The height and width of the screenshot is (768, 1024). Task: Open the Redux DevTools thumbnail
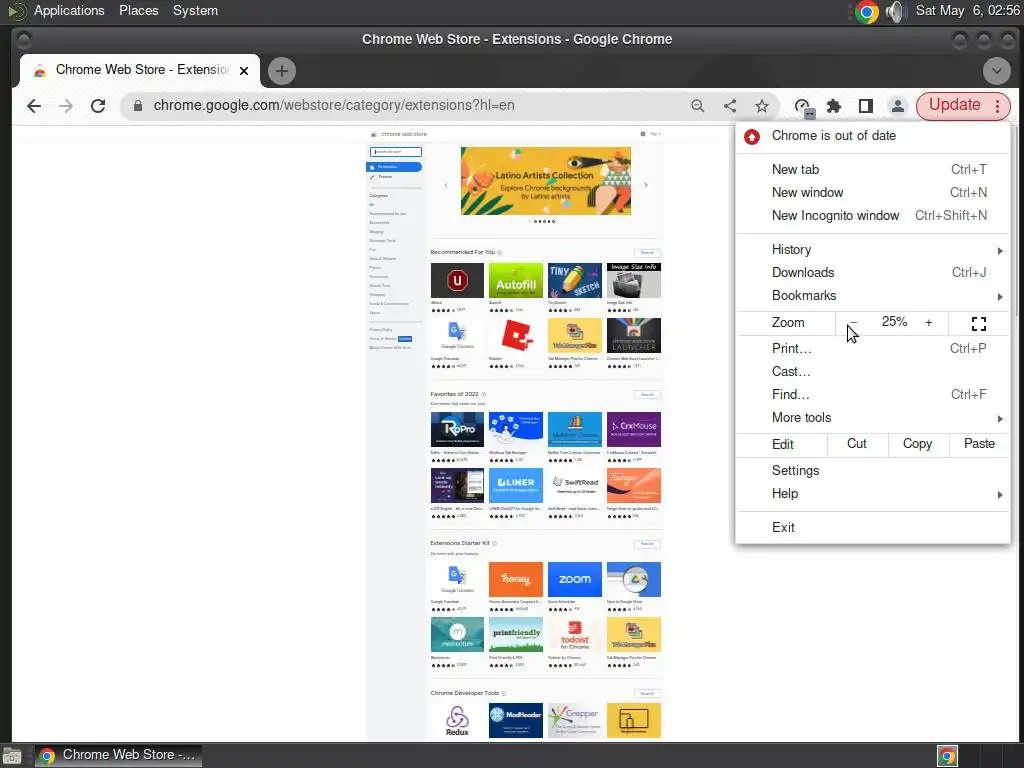coord(457,720)
